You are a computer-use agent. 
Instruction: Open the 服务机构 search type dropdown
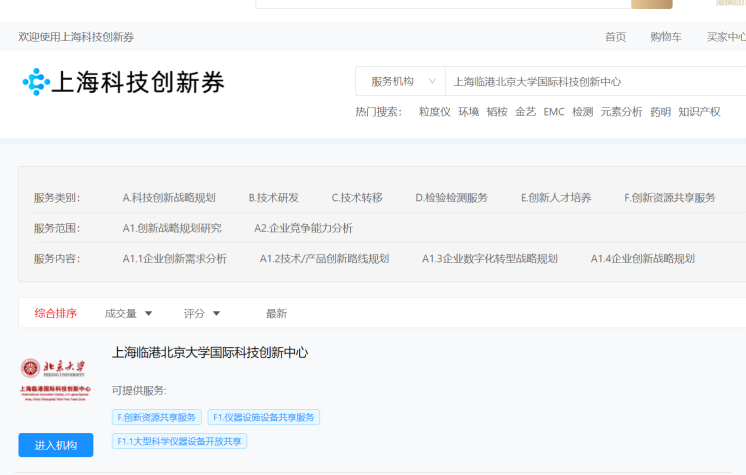[x=403, y=82]
